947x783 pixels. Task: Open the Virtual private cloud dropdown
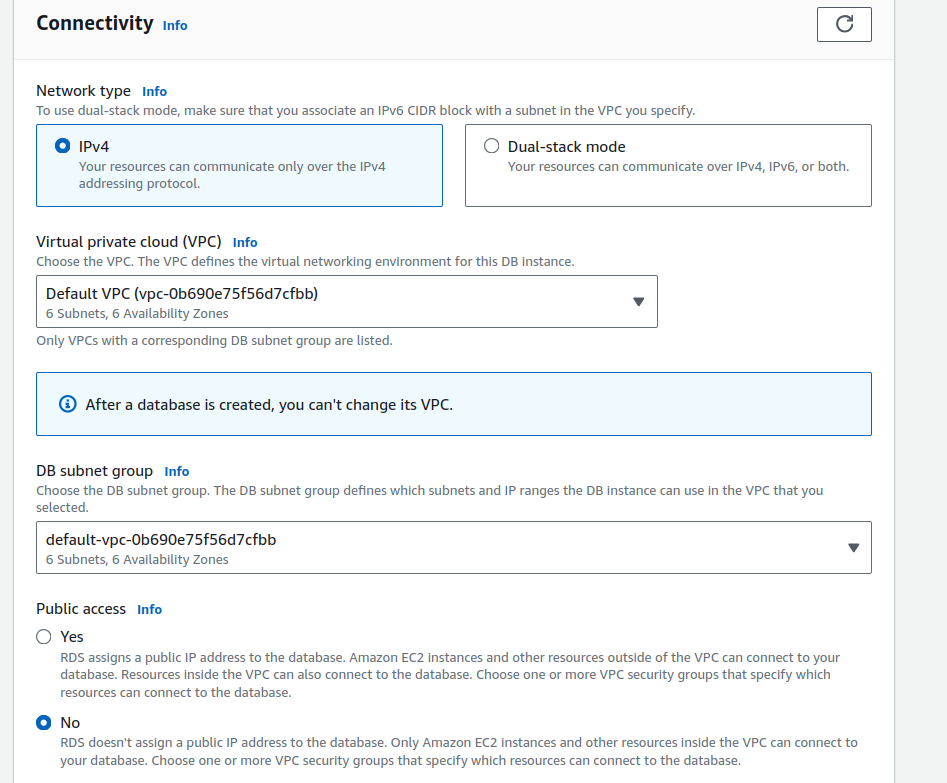click(346, 302)
